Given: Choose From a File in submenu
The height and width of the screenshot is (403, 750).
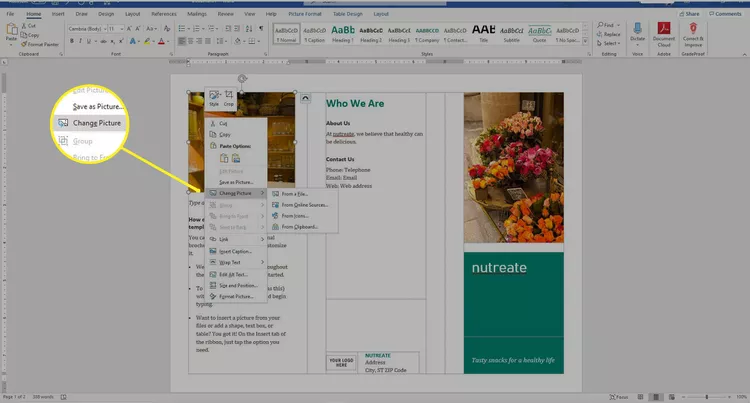Looking at the screenshot, I should (296, 193).
